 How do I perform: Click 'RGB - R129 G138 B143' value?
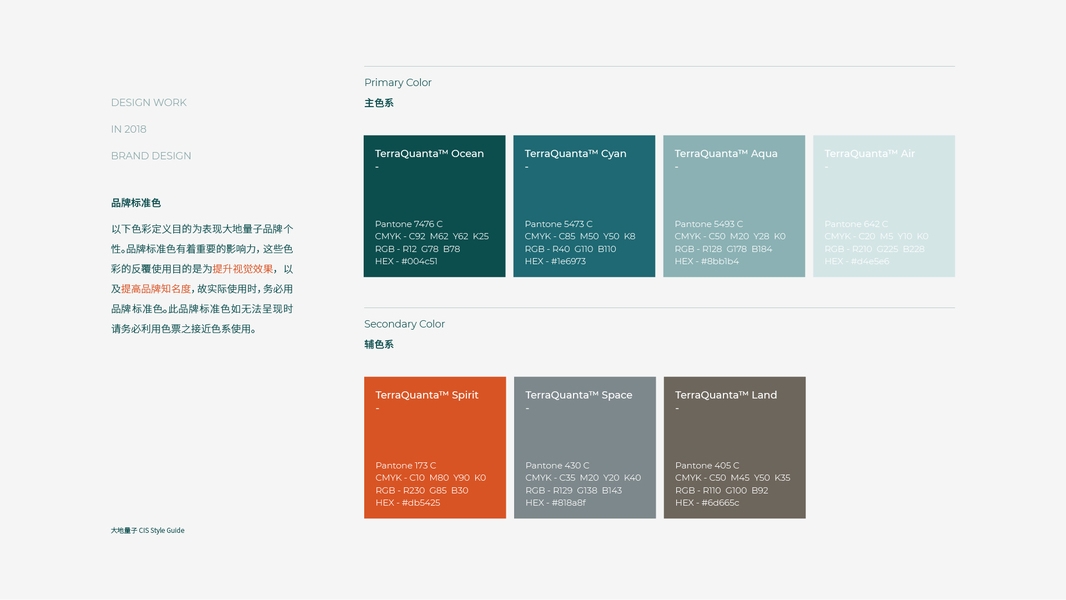tap(574, 490)
